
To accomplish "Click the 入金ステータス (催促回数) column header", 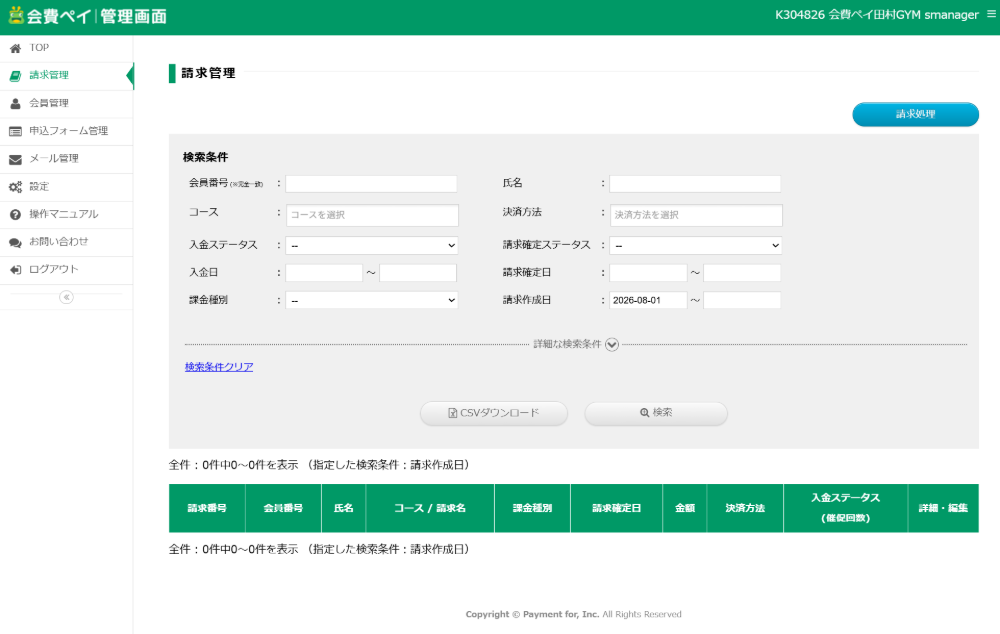I will pos(846,508).
